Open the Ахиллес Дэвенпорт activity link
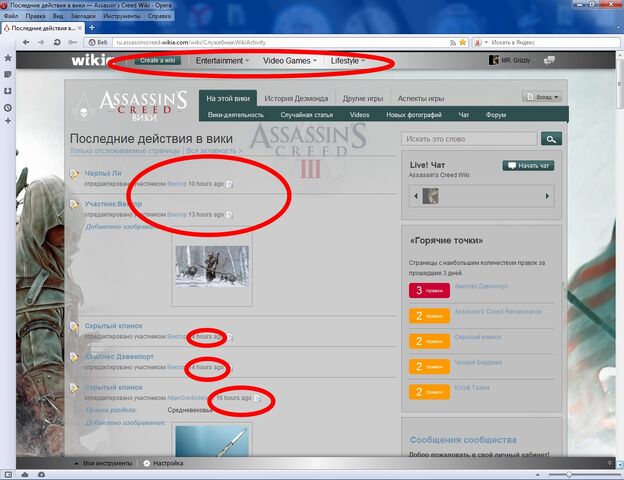The width and height of the screenshot is (624, 480). click(x=119, y=357)
